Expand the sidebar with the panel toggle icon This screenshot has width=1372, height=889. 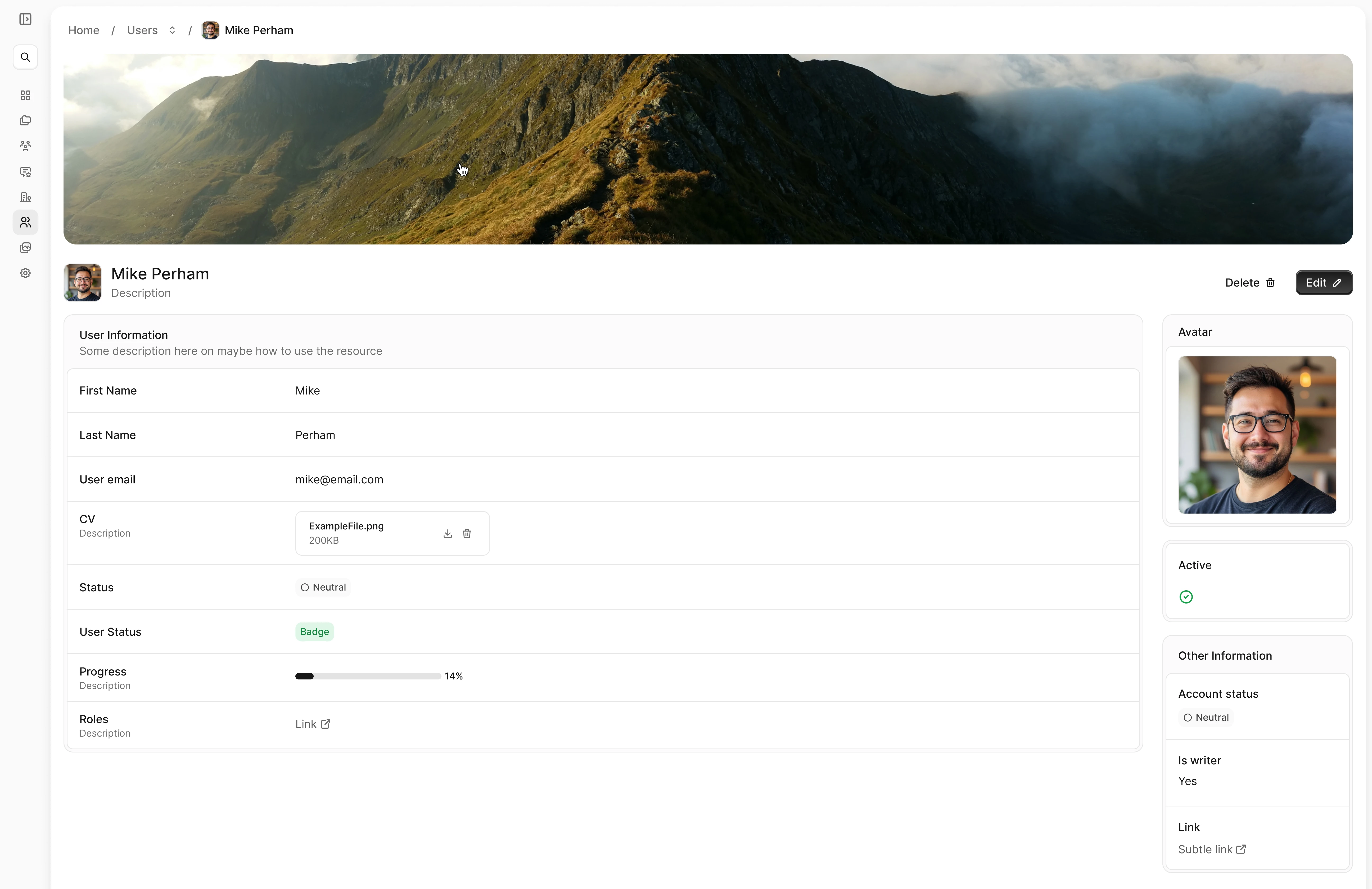[x=25, y=19]
